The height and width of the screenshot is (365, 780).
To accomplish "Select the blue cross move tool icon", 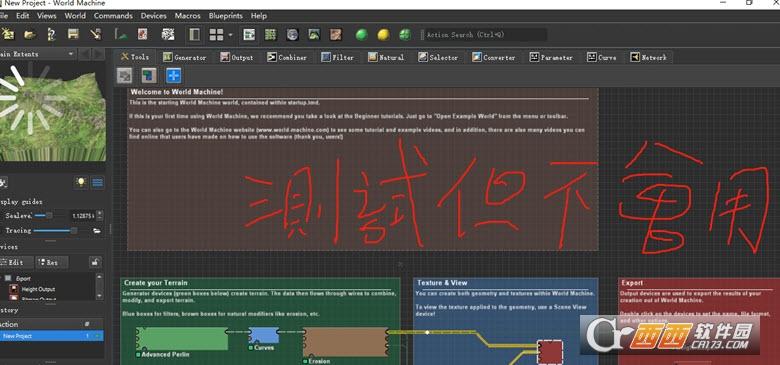I will coord(174,76).
